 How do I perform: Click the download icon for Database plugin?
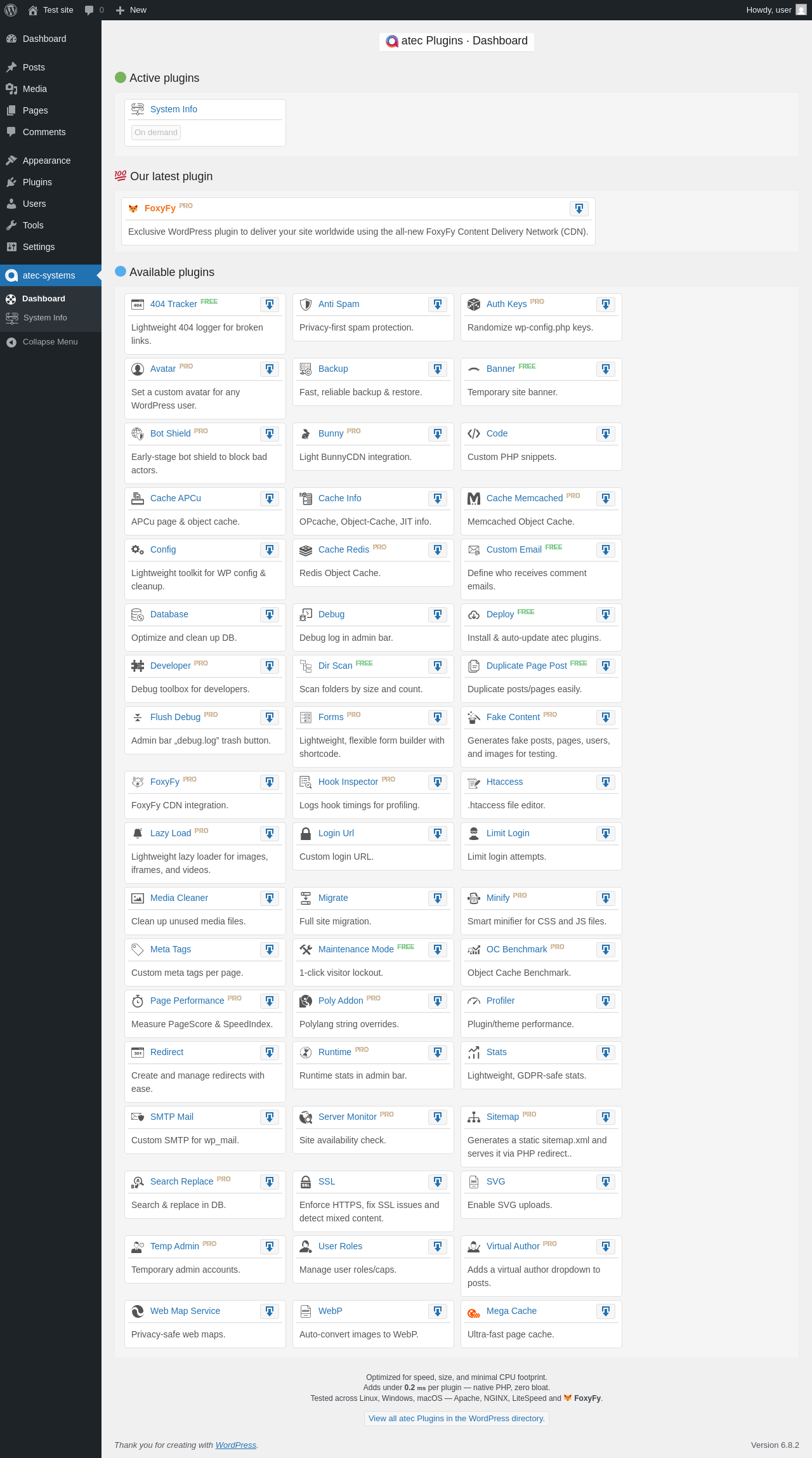[x=270, y=615]
